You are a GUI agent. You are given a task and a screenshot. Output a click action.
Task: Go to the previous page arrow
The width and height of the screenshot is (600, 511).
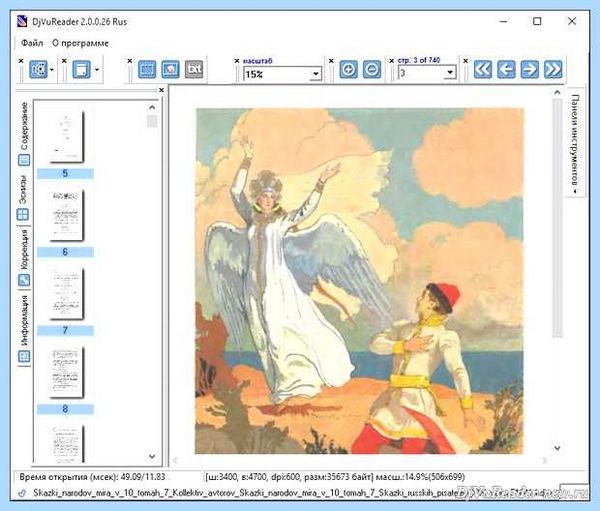(x=506, y=70)
